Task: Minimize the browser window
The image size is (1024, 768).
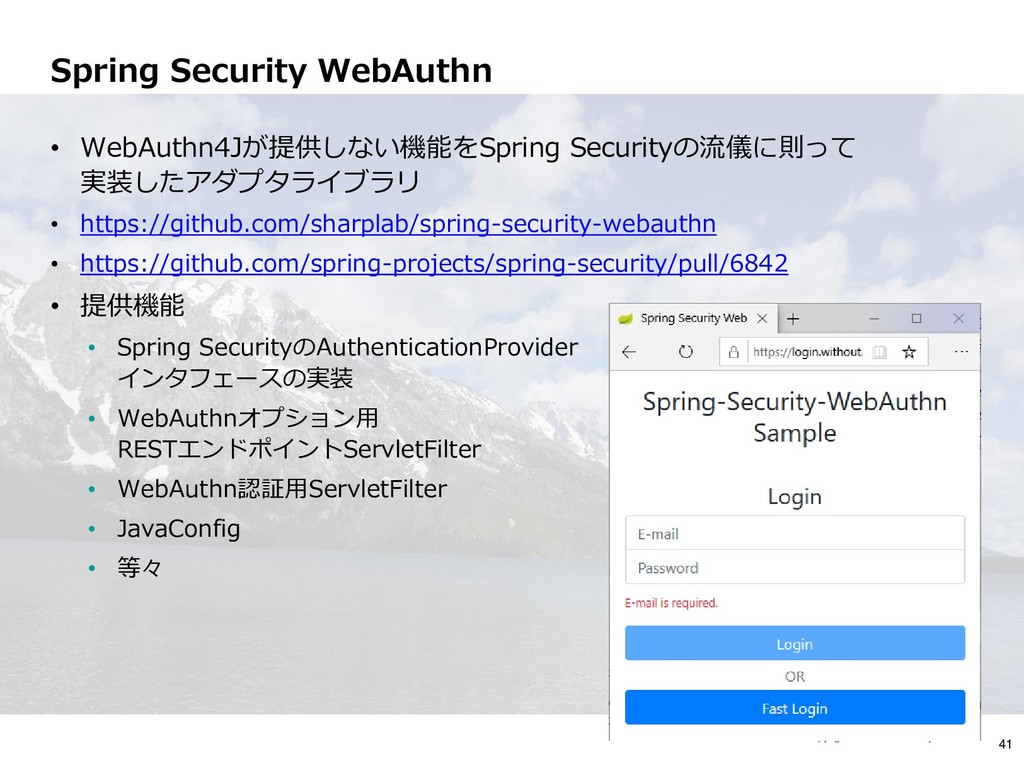Action: (874, 319)
